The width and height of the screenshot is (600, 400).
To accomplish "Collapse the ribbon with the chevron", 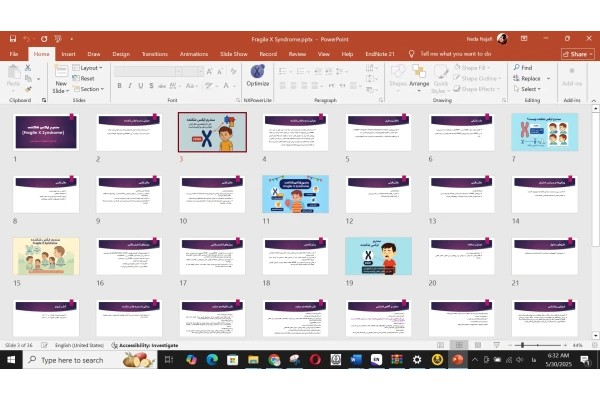I will coord(593,101).
